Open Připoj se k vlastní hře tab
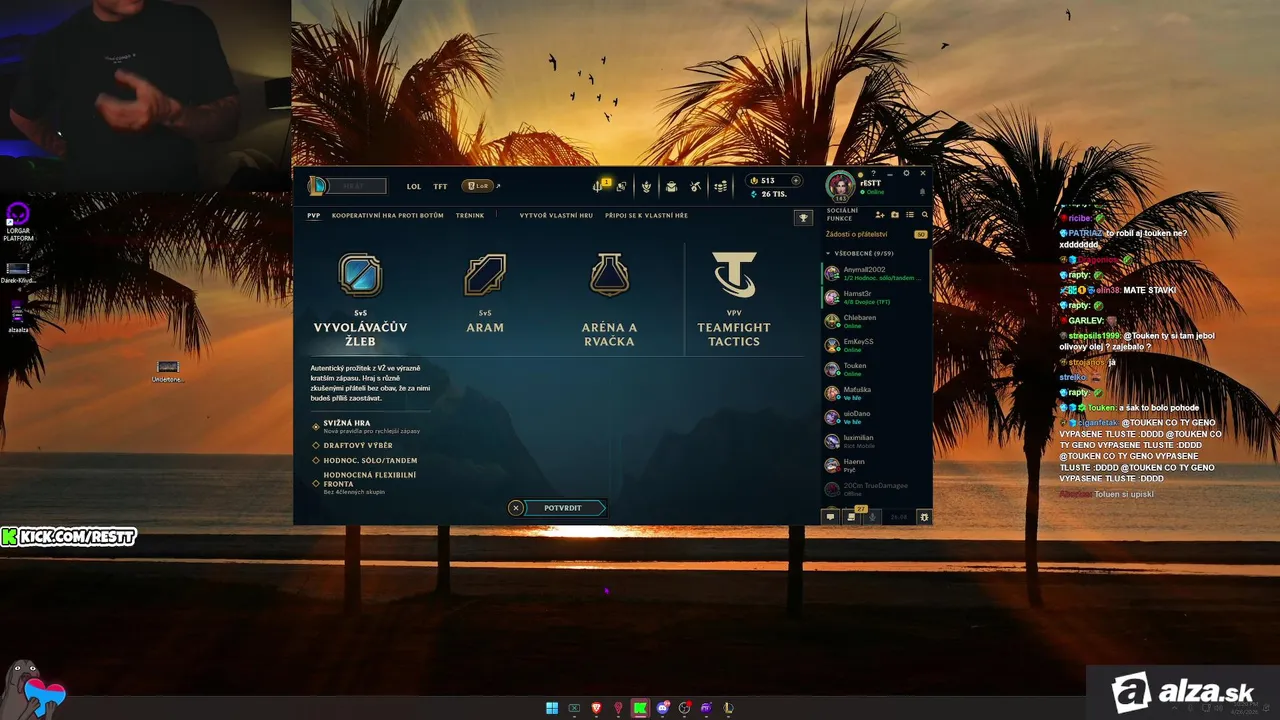The height and width of the screenshot is (720, 1280). click(x=646, y=215)
